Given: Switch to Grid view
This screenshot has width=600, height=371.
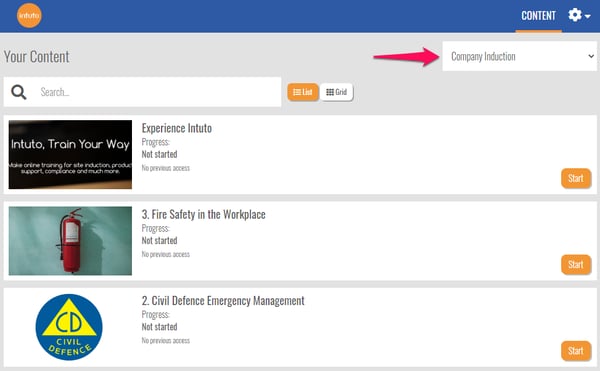Looking at the screenshot, I should [x=336, y=92].
